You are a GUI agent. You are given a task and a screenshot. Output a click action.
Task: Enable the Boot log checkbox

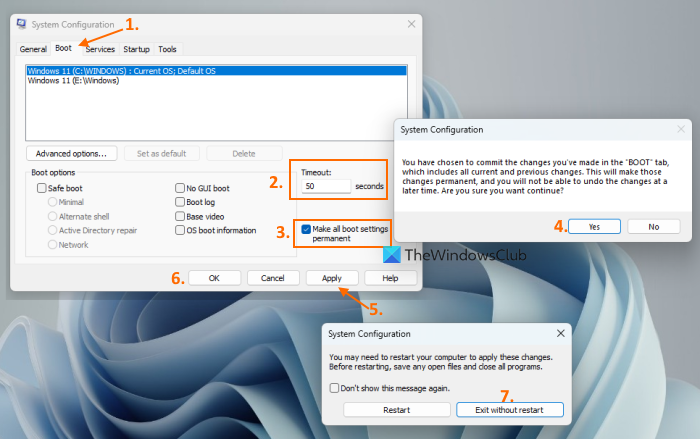(x=180, y=202)
